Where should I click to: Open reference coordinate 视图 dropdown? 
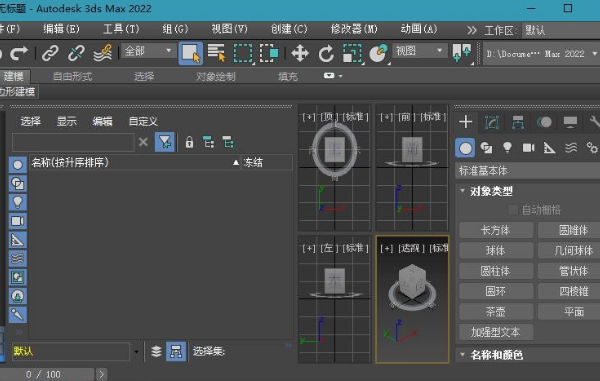click(420, 51)
